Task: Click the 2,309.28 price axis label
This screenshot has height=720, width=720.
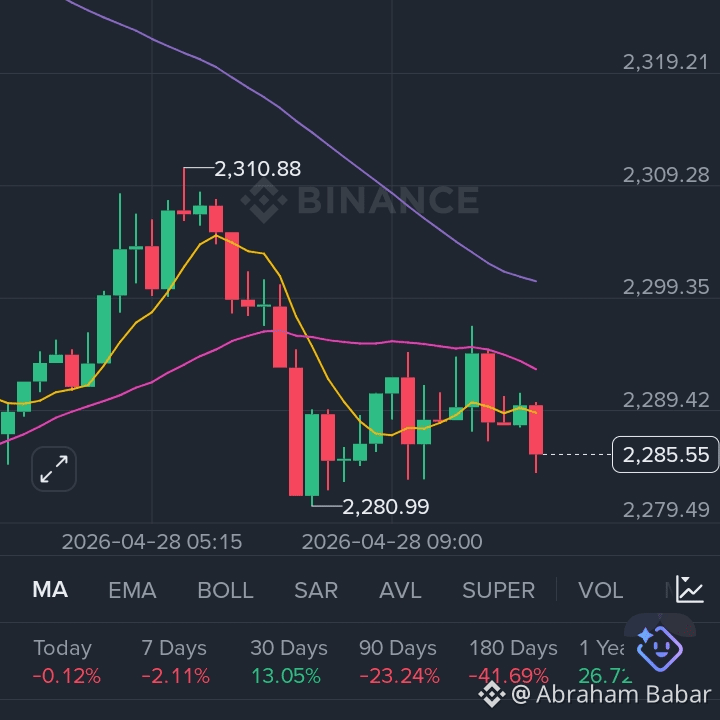Action: (x=666, y=175)
